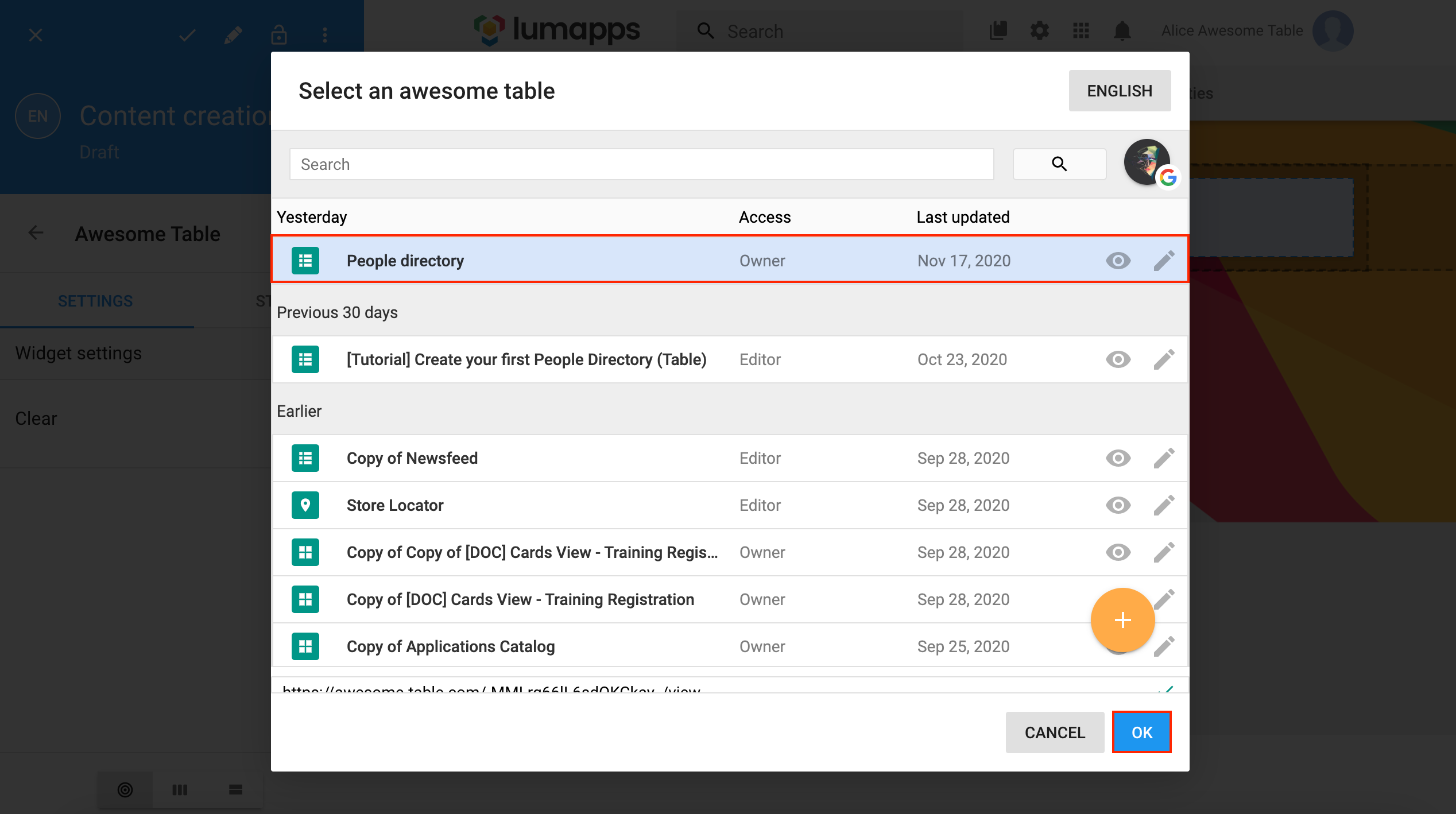Image resolution: width=1456 pixels, height=814 pixels.
Task: Edit Copy of [DOC] Cards View - Training Registration
Action: click(x=1165, y=599)
